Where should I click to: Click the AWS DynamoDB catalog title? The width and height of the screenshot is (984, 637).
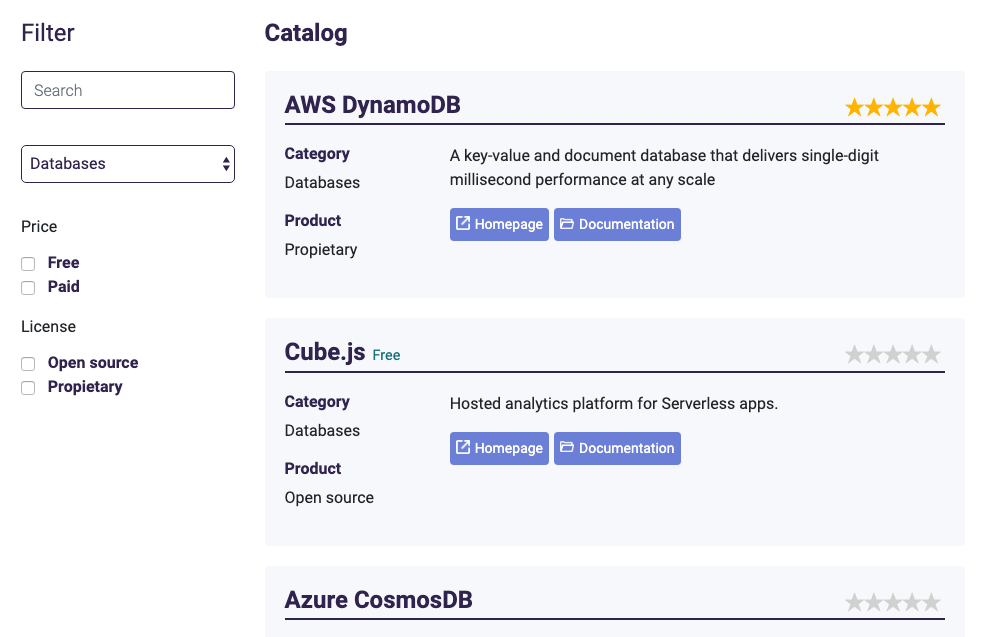(x=372, y=105)
